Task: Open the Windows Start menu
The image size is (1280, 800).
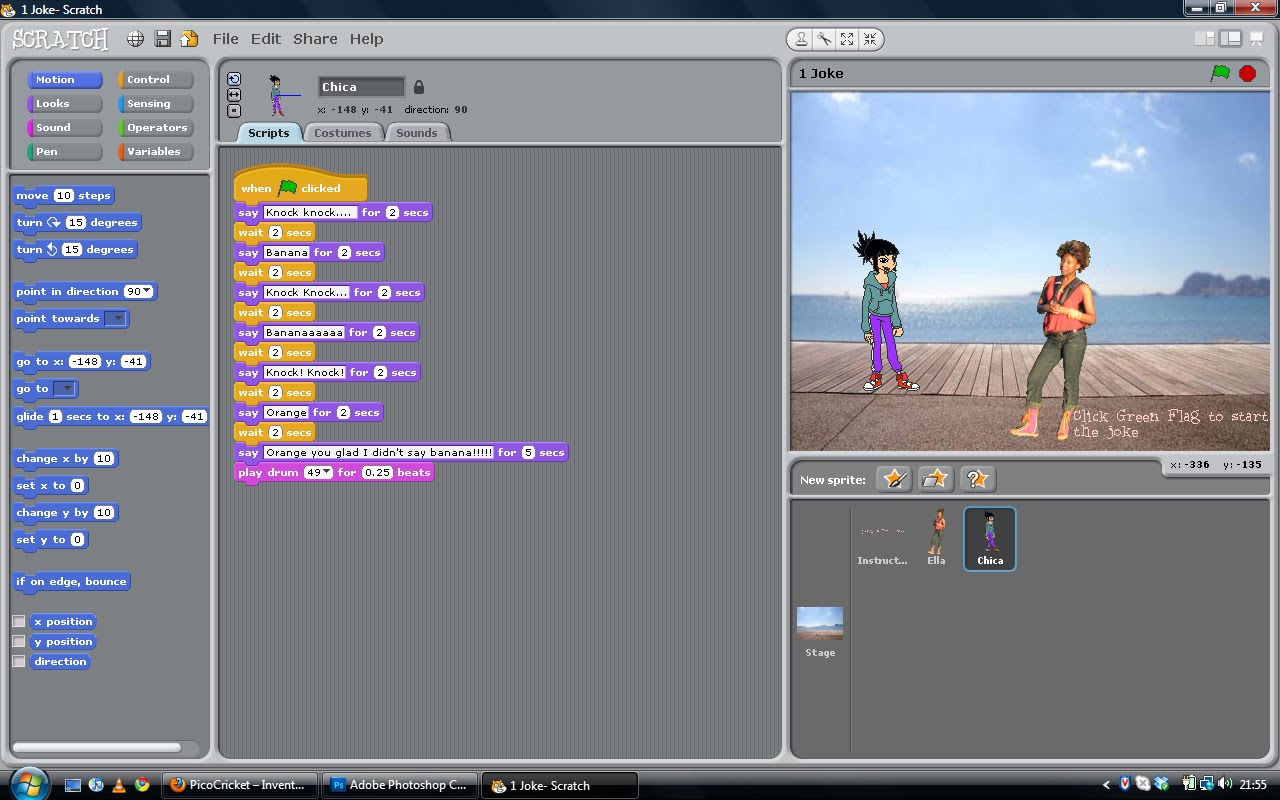Action: click(27, 784)
